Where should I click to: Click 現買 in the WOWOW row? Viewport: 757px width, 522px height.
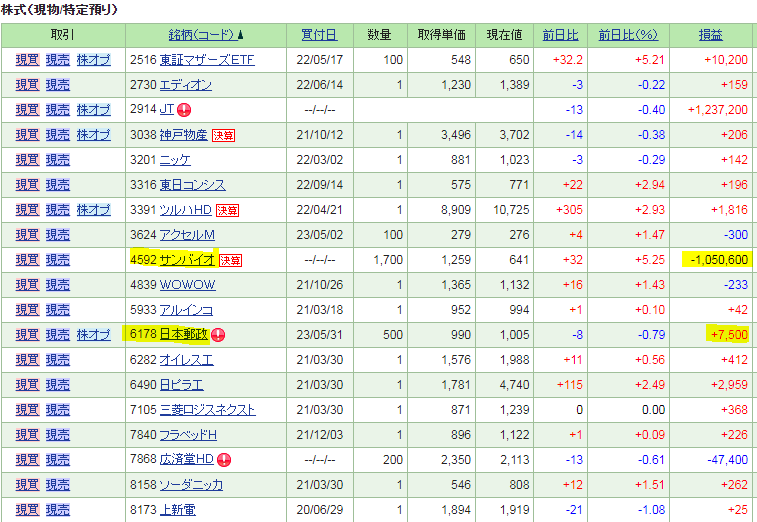[27, 285]
